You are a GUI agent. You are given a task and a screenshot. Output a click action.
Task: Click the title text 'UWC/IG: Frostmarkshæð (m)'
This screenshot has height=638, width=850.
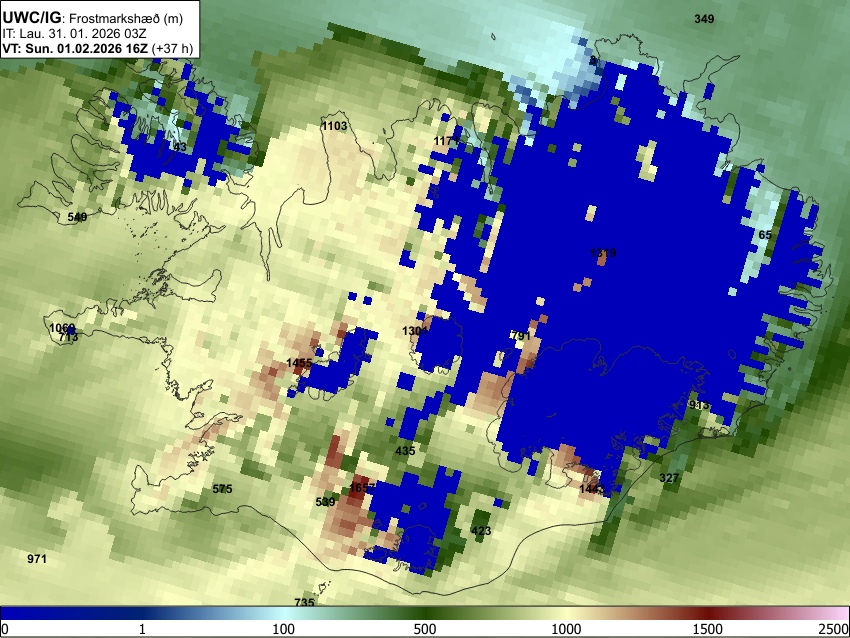[93, 18]
